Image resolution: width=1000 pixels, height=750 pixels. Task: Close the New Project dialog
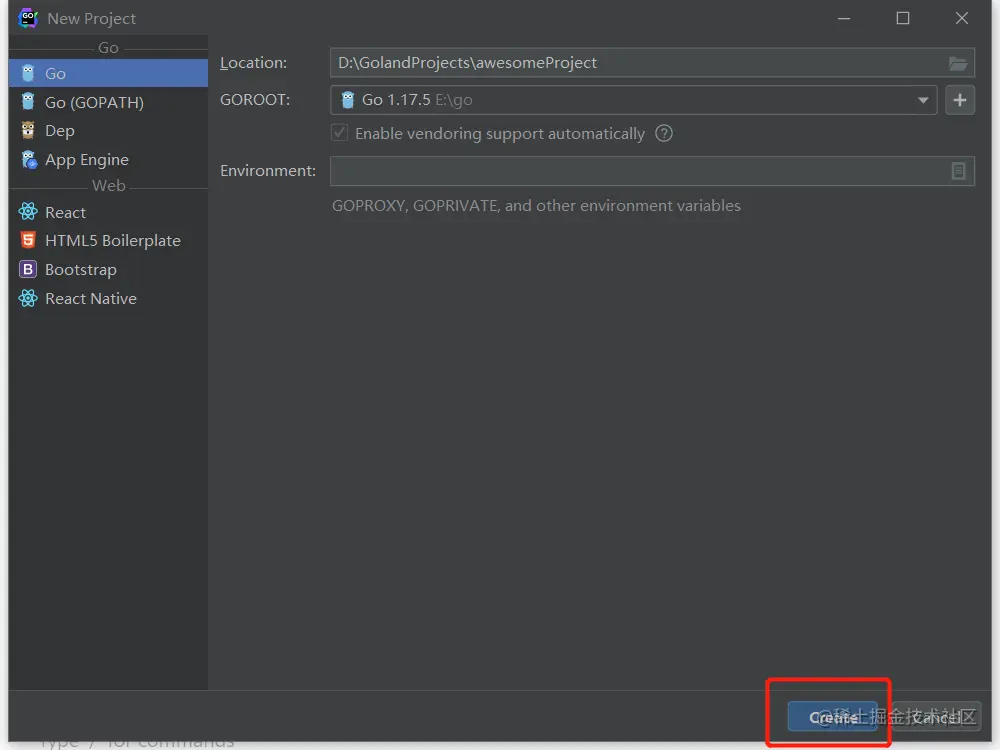pos(962,18)
